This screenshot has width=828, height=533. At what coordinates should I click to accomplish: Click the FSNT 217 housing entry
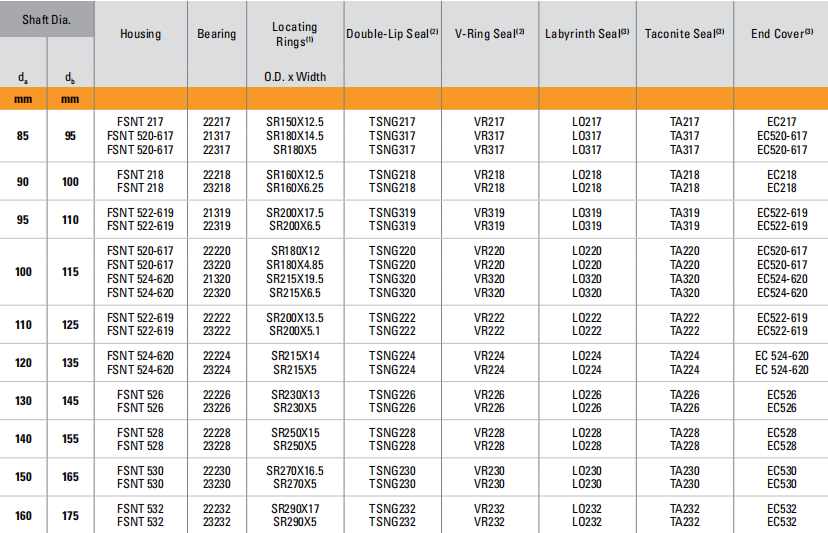[x=140, y=122]
